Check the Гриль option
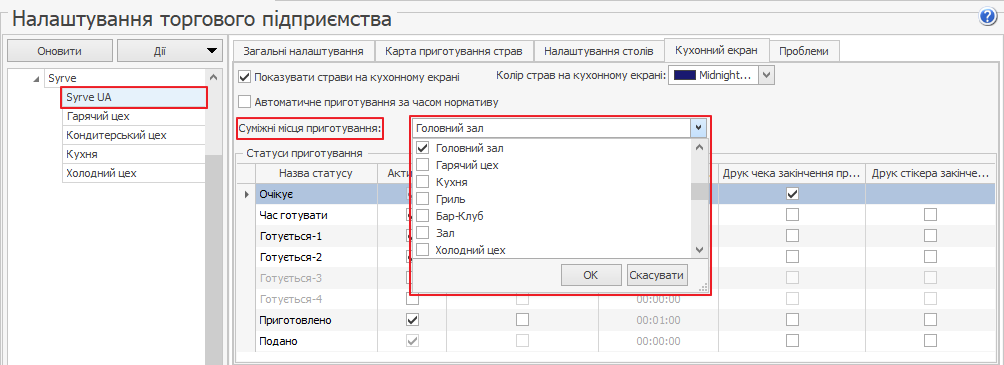 coord(422,199)
